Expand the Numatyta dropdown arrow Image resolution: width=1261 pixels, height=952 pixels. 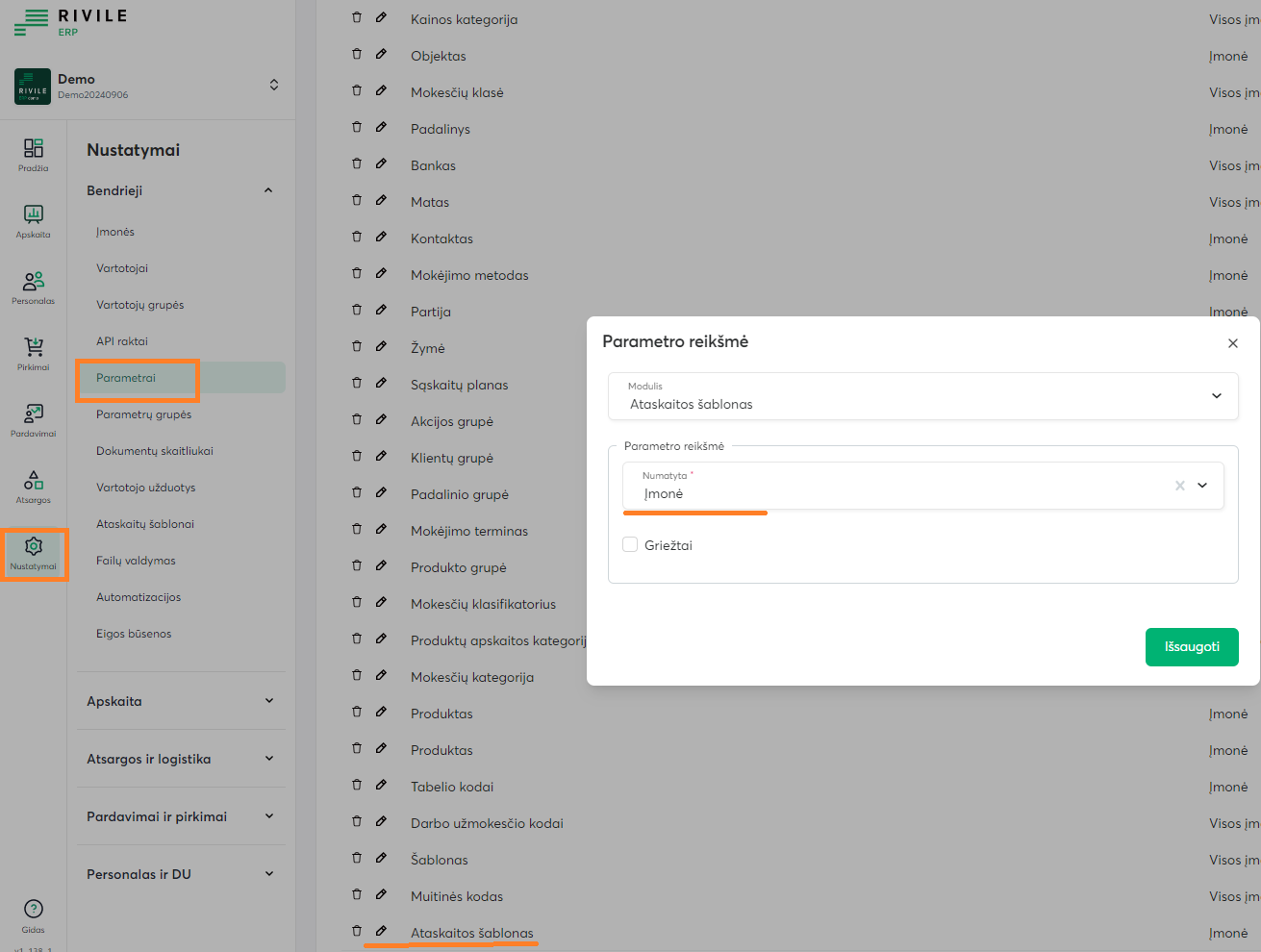(x=1202, y=486)
